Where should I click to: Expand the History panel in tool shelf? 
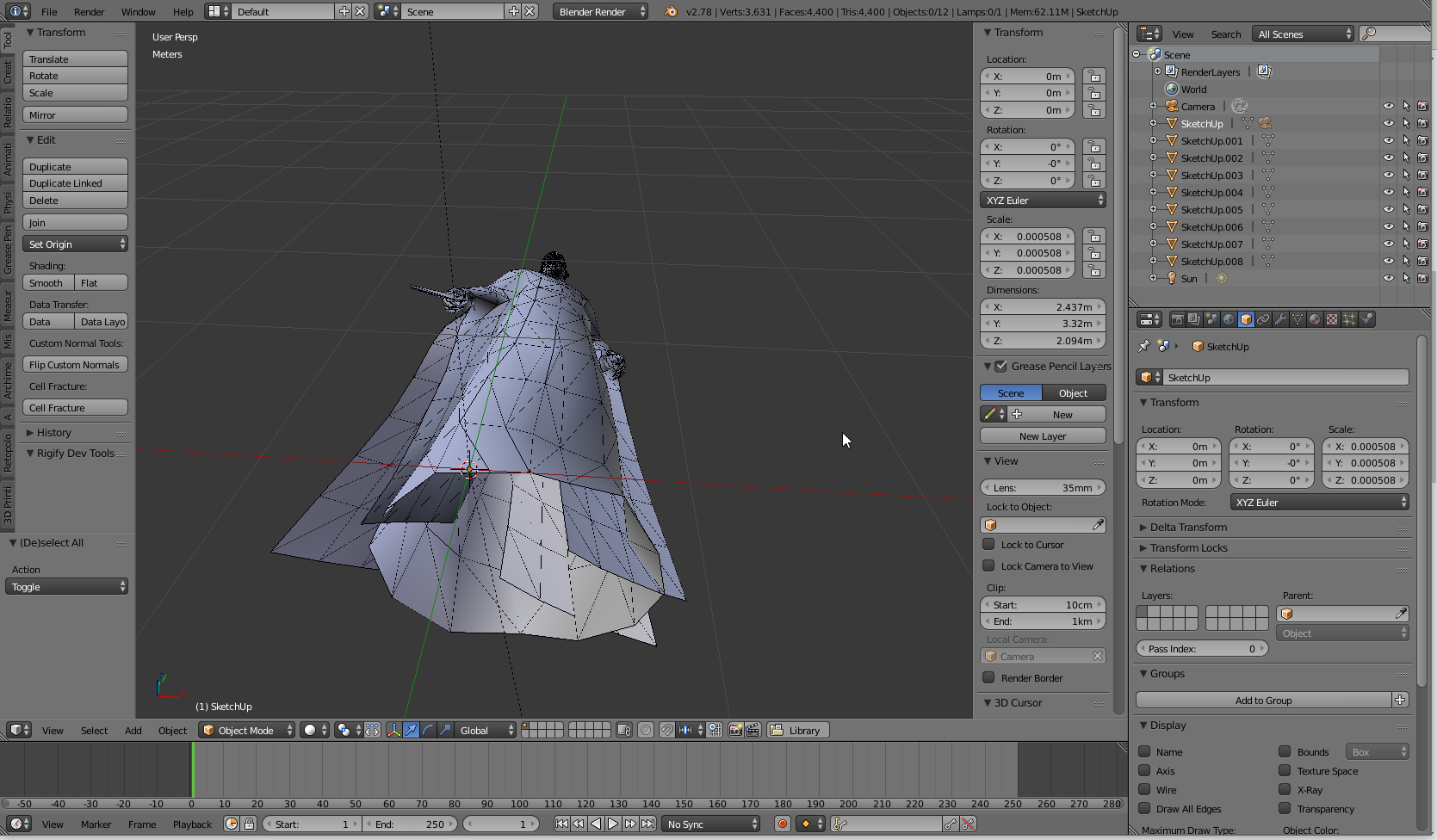pos(53,432)
